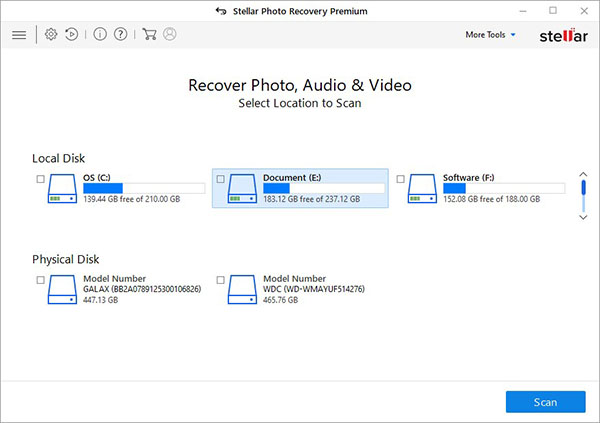Open settings via the gear icon
The image size is (600, 423).
point(51,34)
